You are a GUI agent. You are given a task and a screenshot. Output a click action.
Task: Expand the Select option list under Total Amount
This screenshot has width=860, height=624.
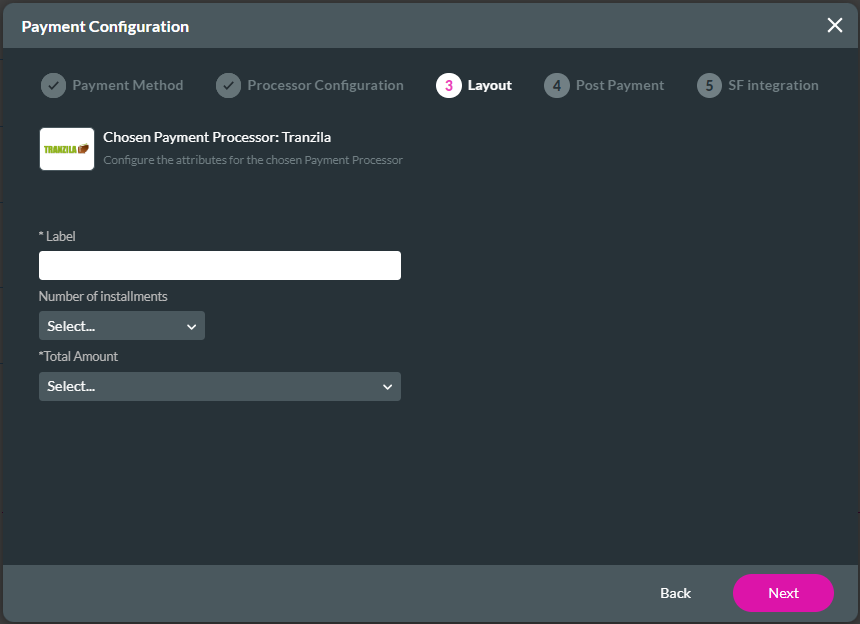click(x=219, y=386)
